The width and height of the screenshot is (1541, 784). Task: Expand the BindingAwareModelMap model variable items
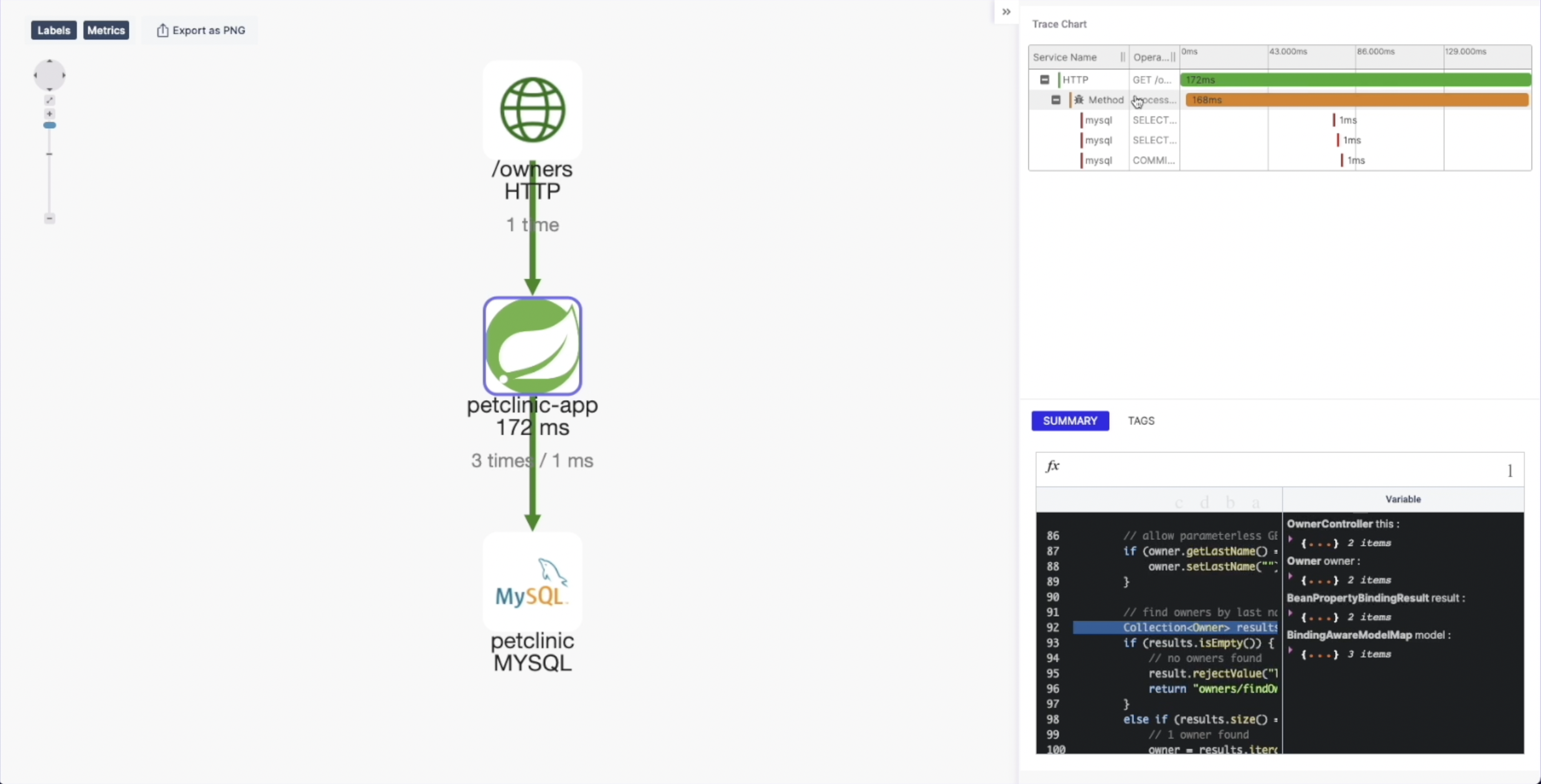pyautogui.click(x=1291, y=651)
